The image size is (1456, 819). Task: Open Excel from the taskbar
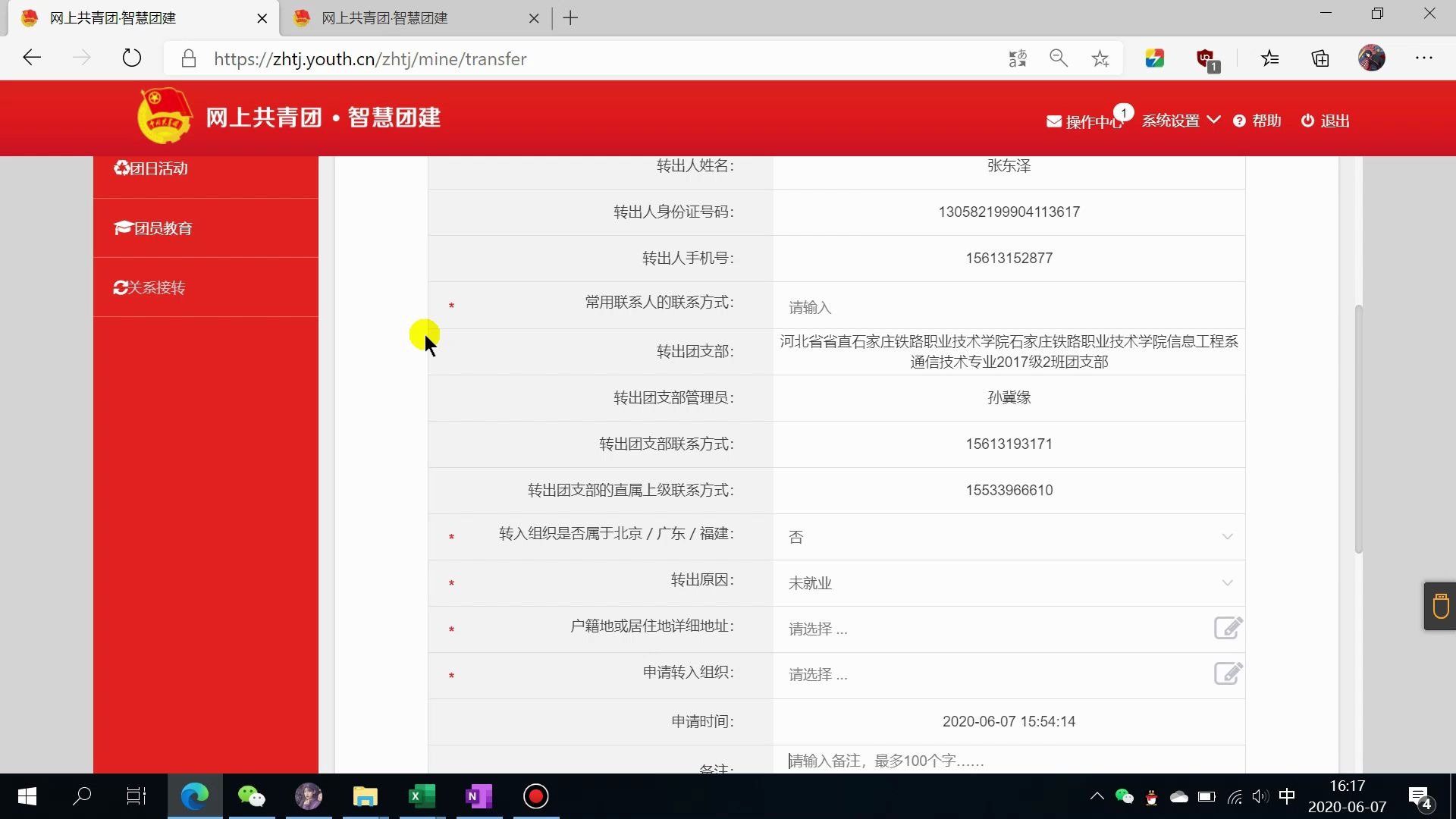tap(422, 796)
